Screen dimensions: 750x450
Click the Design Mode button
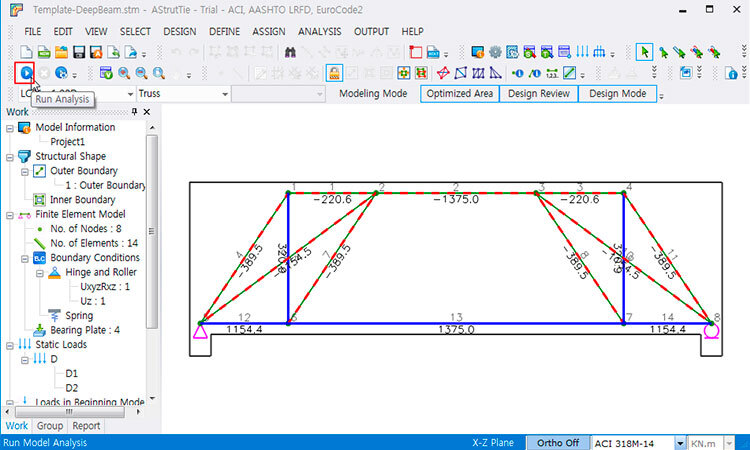(x=617, y=94)
